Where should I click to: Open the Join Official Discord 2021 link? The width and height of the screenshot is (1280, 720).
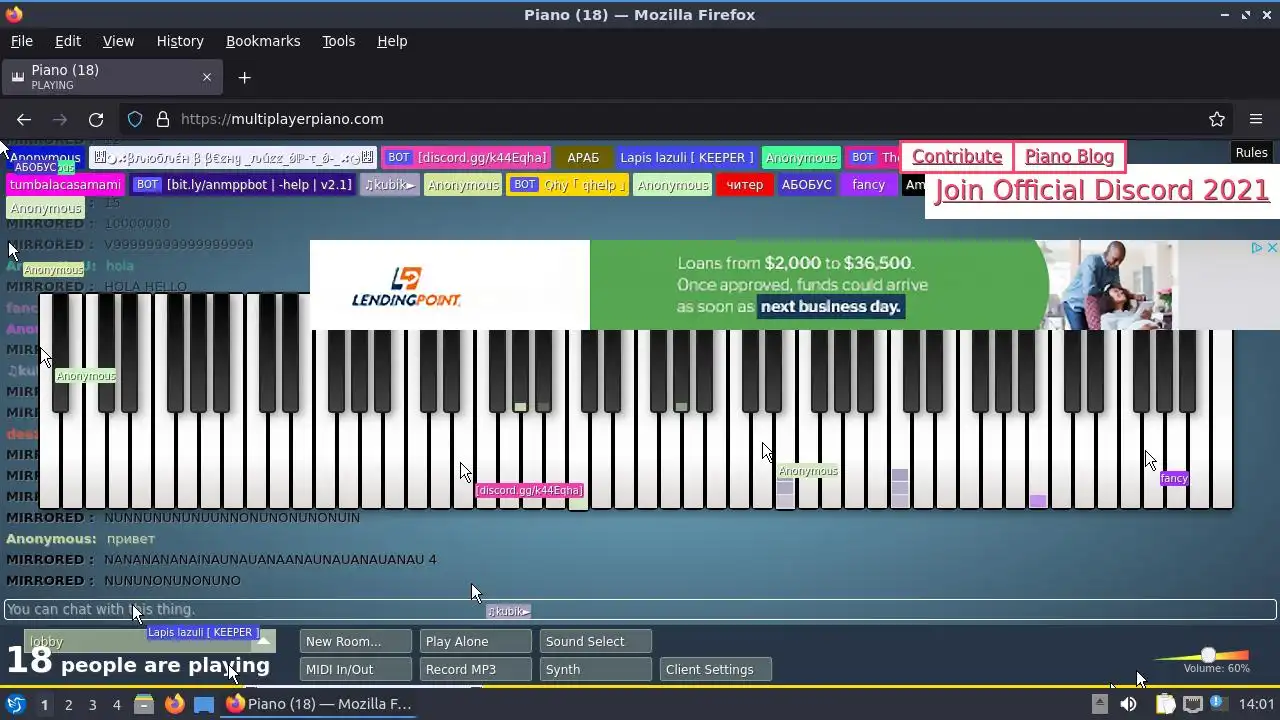click(x=1102, y=190)
